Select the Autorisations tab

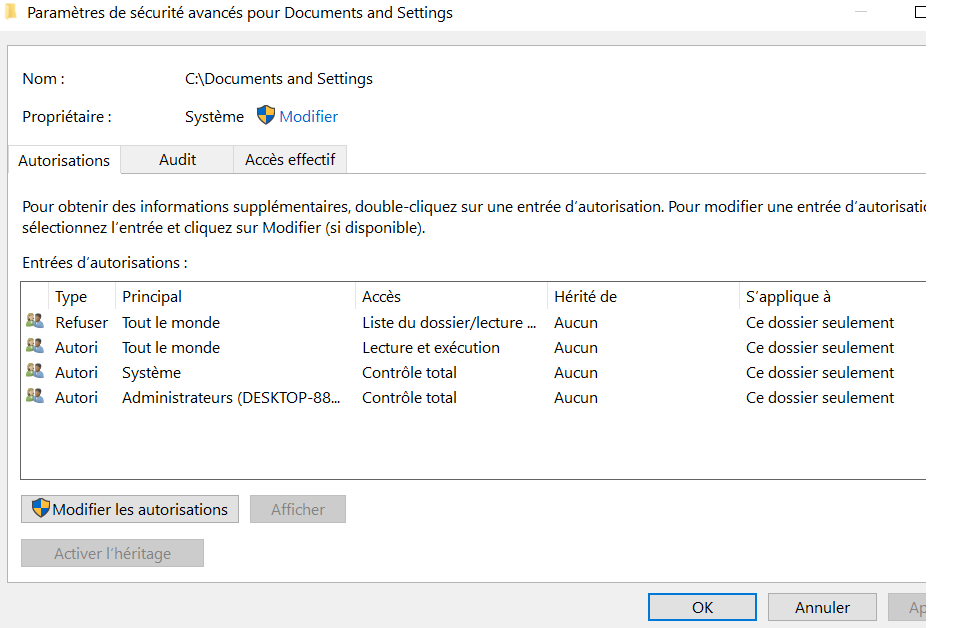[x=64, y=160]
